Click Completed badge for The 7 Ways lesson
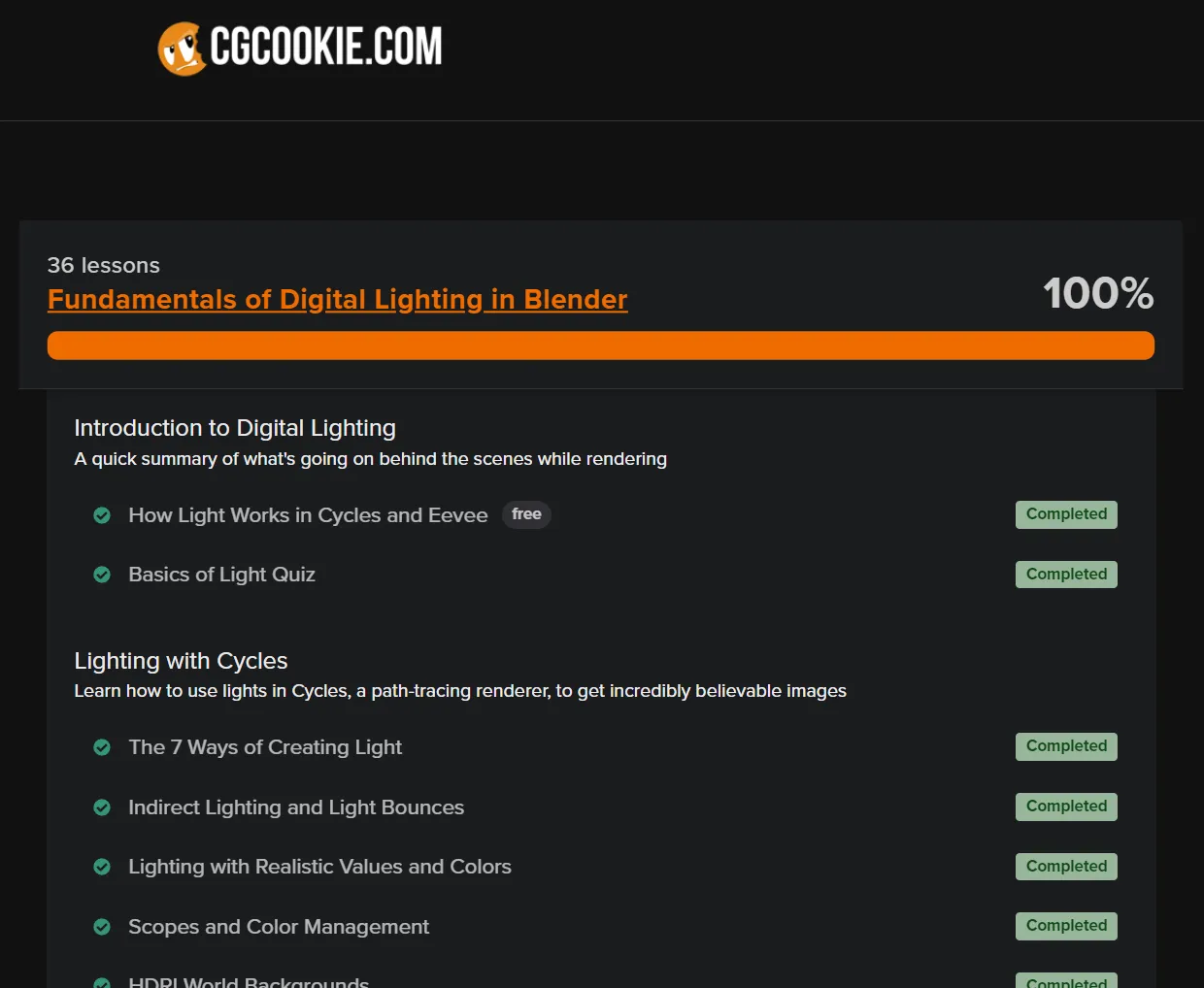 pyautogui.click(x=1066, y=746)
